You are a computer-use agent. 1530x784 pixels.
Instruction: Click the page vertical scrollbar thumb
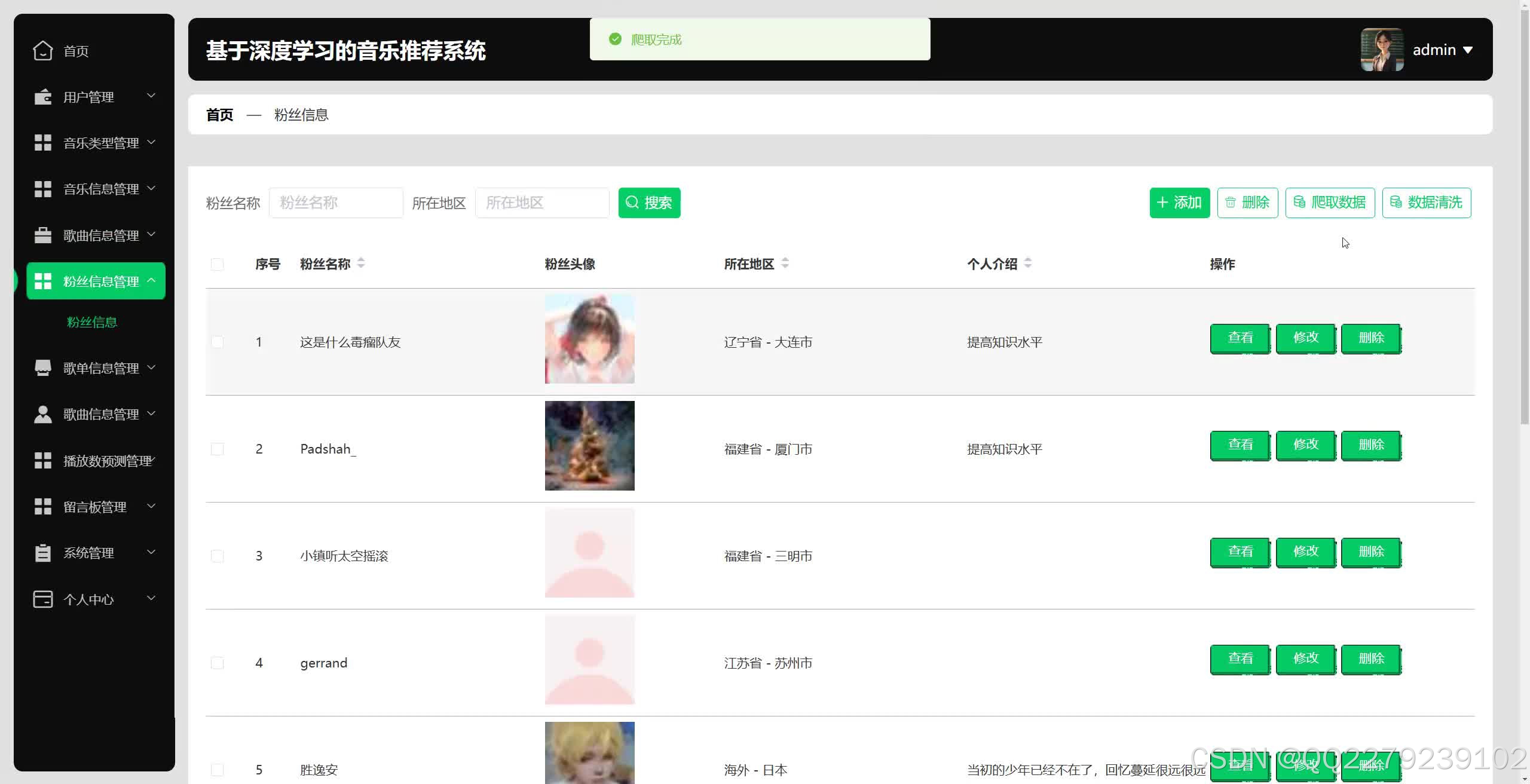coord(1524,215)
